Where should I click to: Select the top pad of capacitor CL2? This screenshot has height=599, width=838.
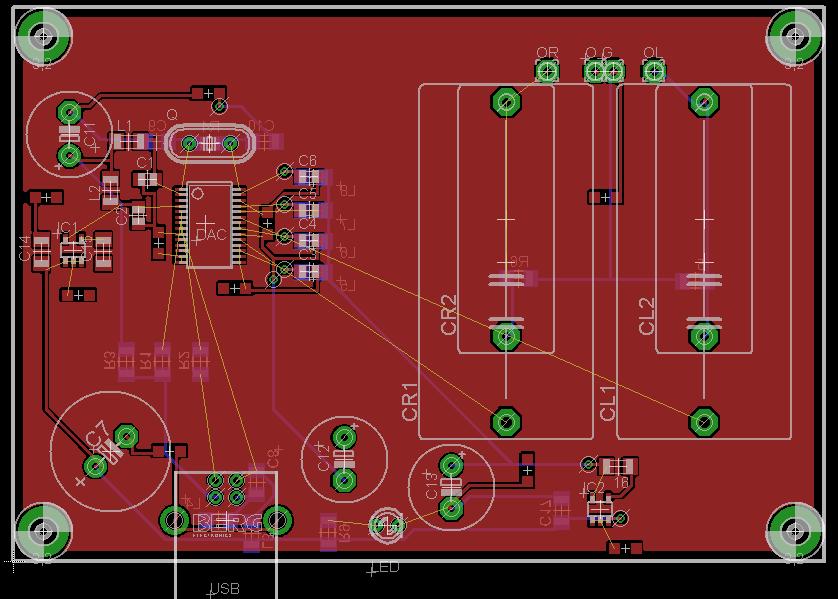point(704,102)
